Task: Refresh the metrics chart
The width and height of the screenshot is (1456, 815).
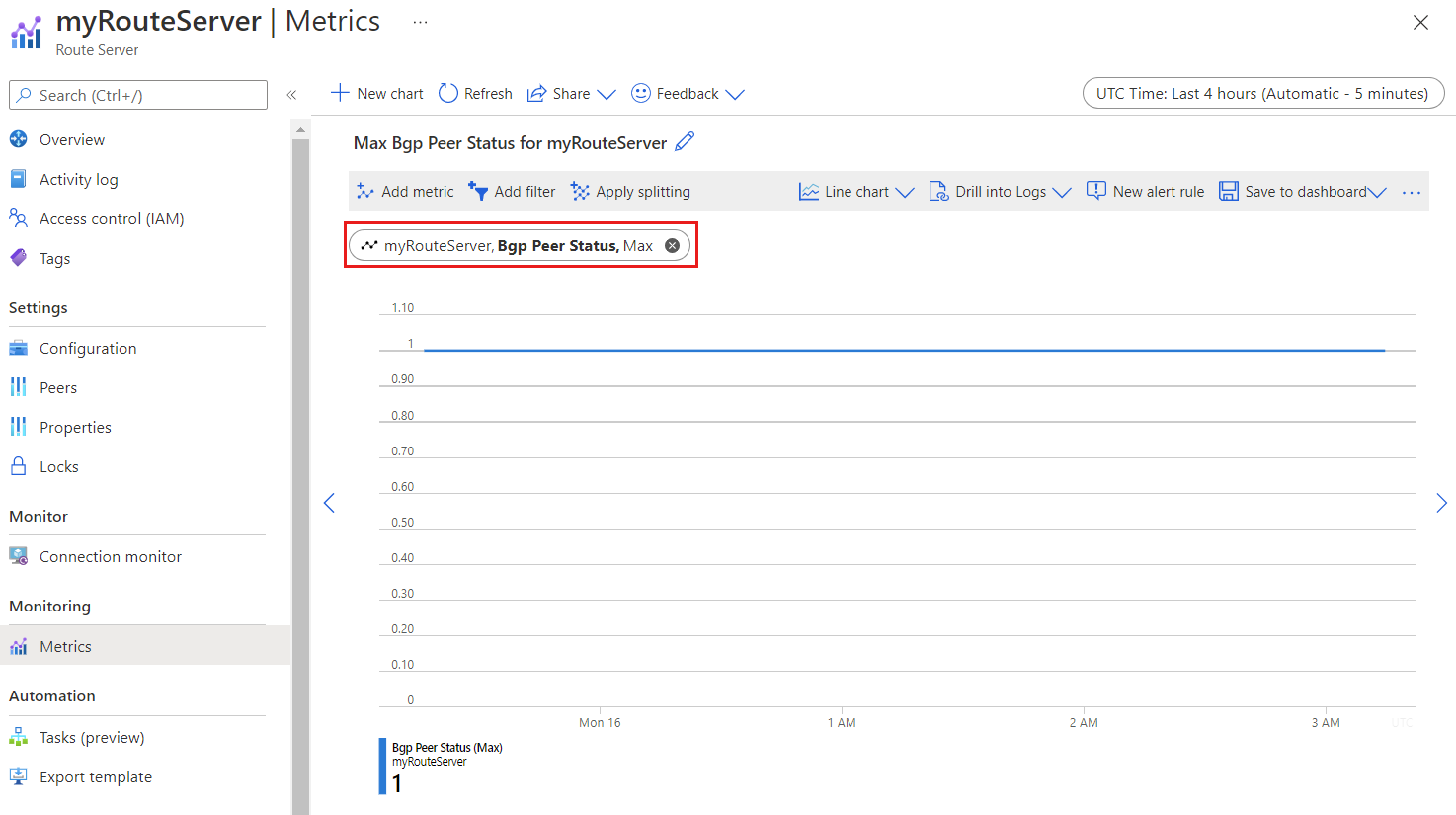Action: (474, 93)
